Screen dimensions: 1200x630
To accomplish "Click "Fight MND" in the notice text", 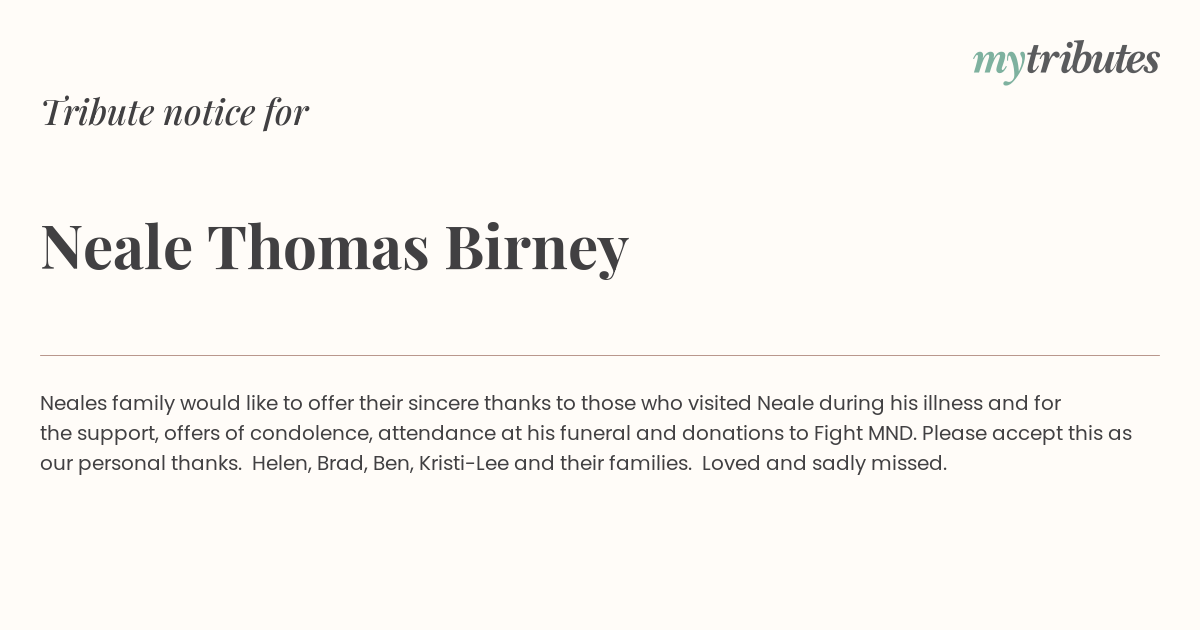I will (865, 434).
